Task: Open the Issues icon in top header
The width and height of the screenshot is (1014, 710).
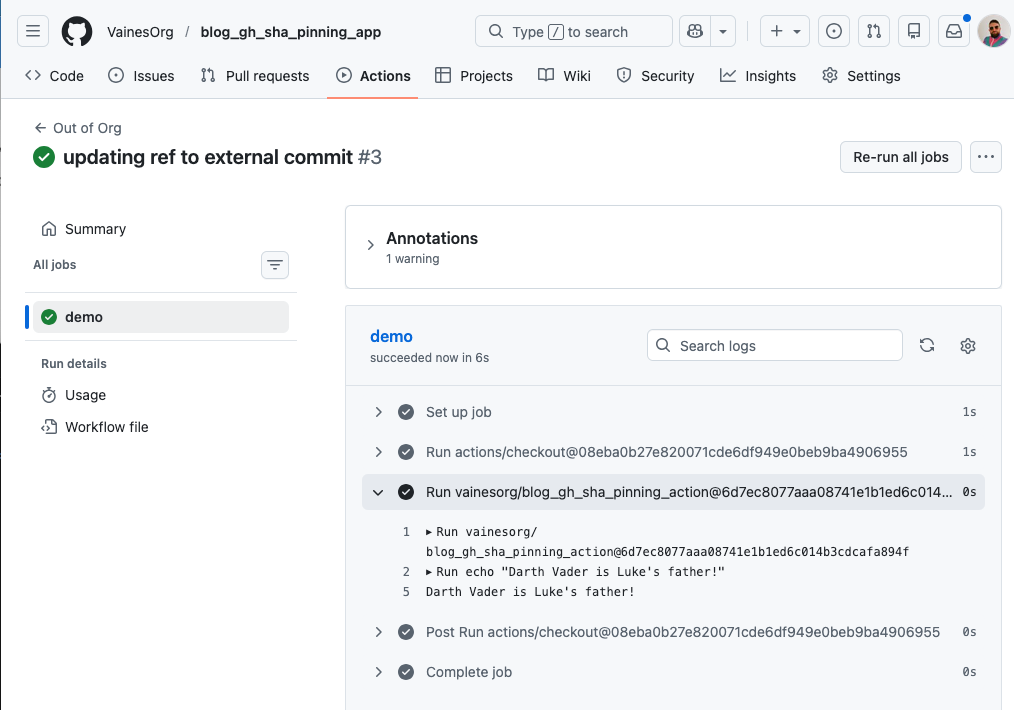Action: [x=834, y=31]
